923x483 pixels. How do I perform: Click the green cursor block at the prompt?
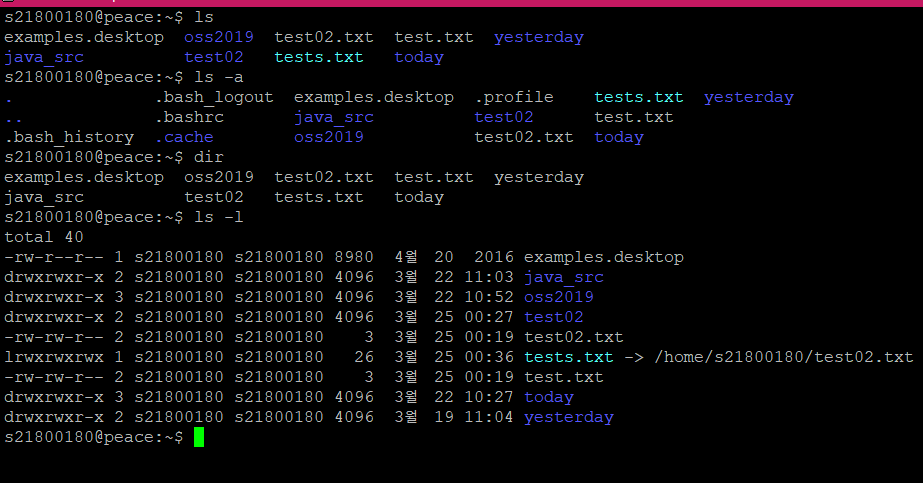pyautogui.click(x=199, y=437)
